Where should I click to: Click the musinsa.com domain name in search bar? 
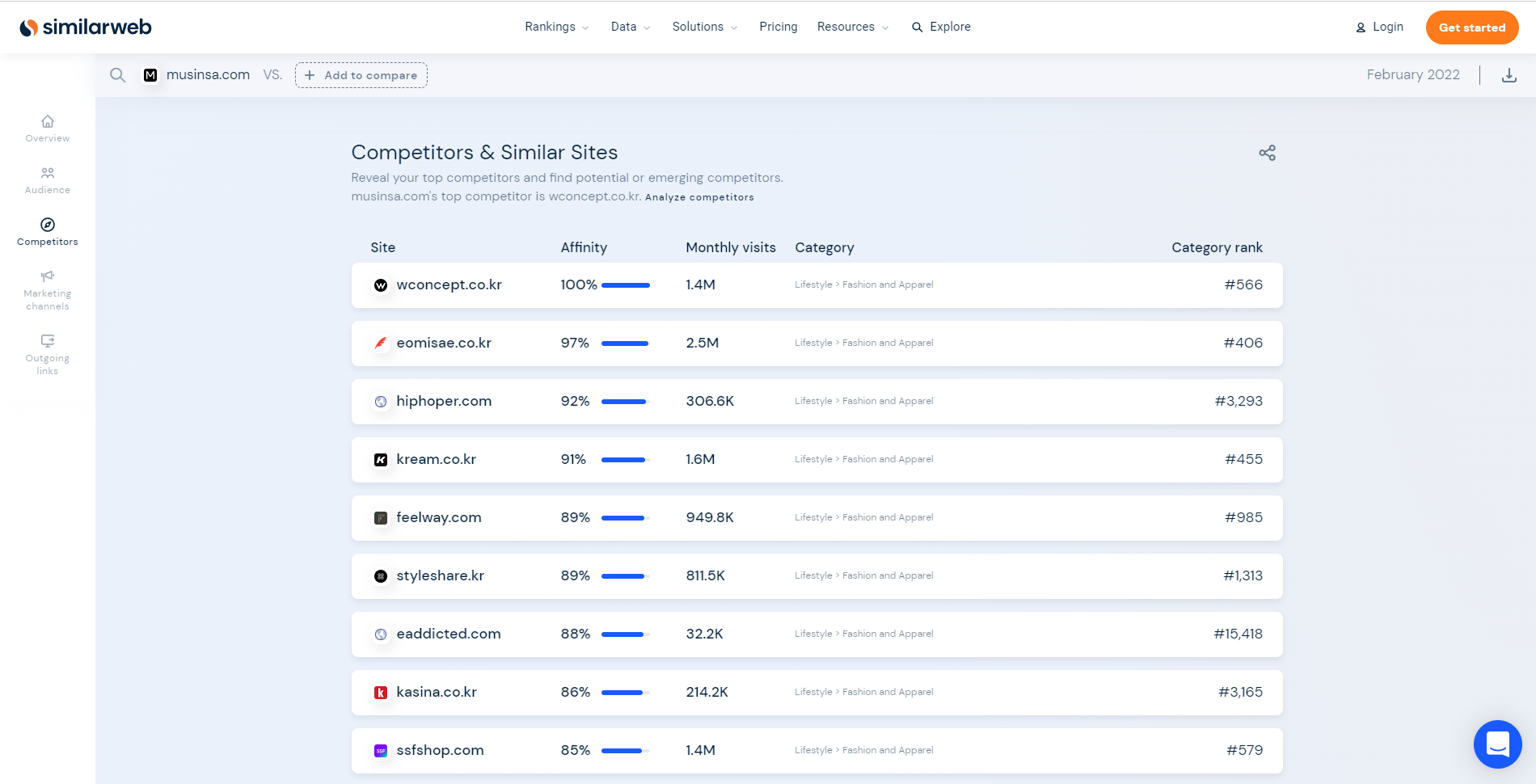click(x=208, y=74)
